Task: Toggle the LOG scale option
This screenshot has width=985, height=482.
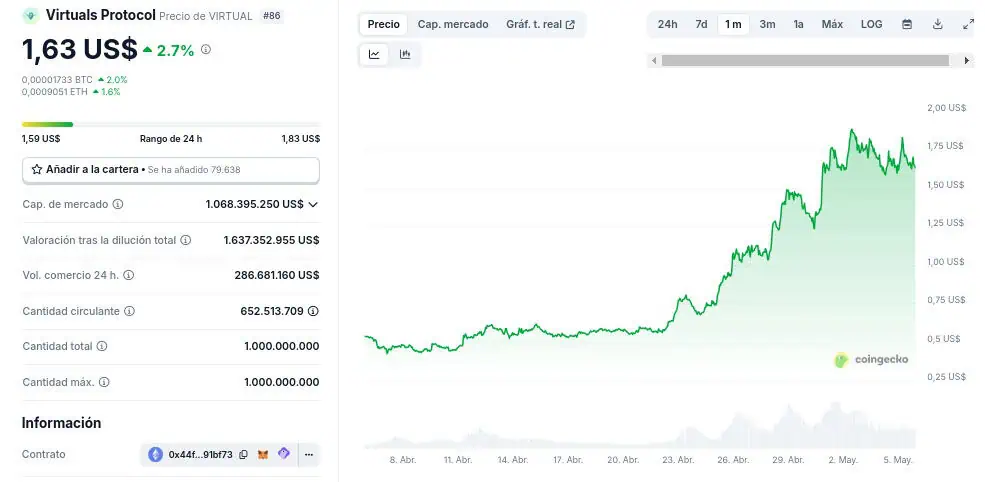Action: [871, 24]
